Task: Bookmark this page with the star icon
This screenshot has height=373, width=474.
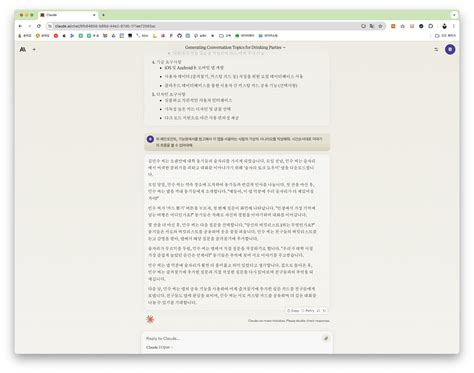Action: [x=380, y=26]
